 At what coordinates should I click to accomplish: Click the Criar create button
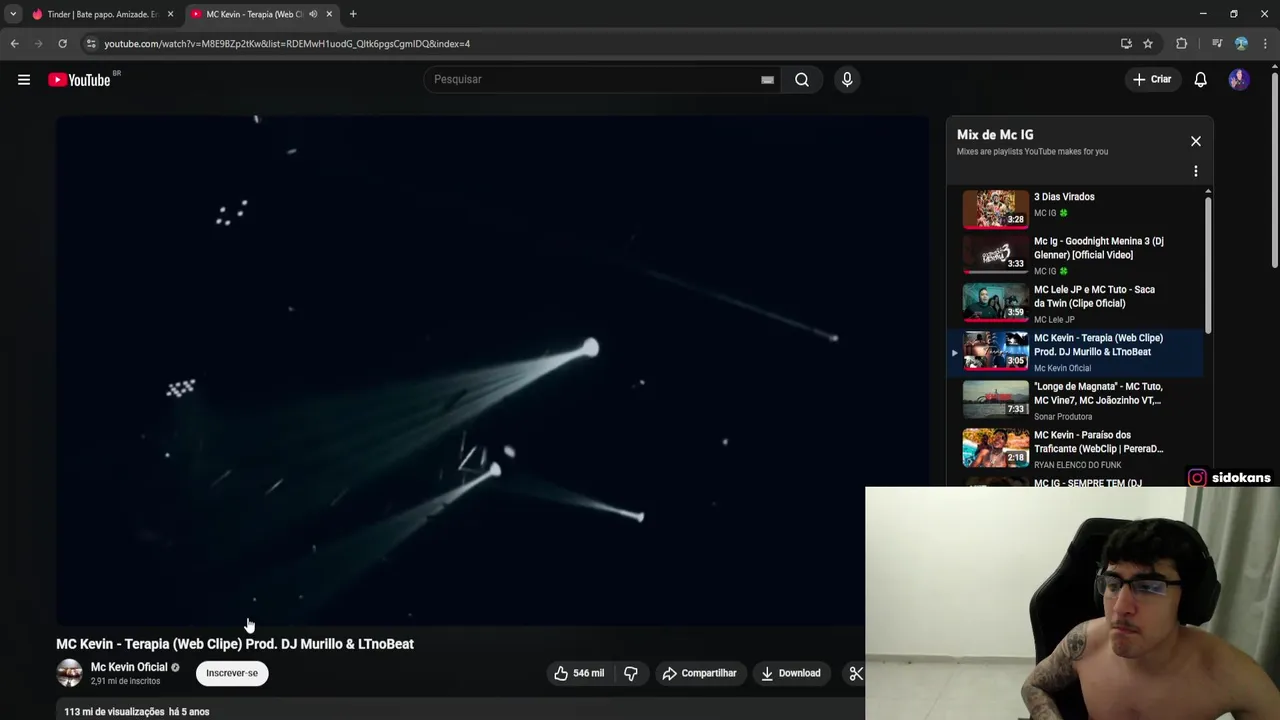point(1151,80)
